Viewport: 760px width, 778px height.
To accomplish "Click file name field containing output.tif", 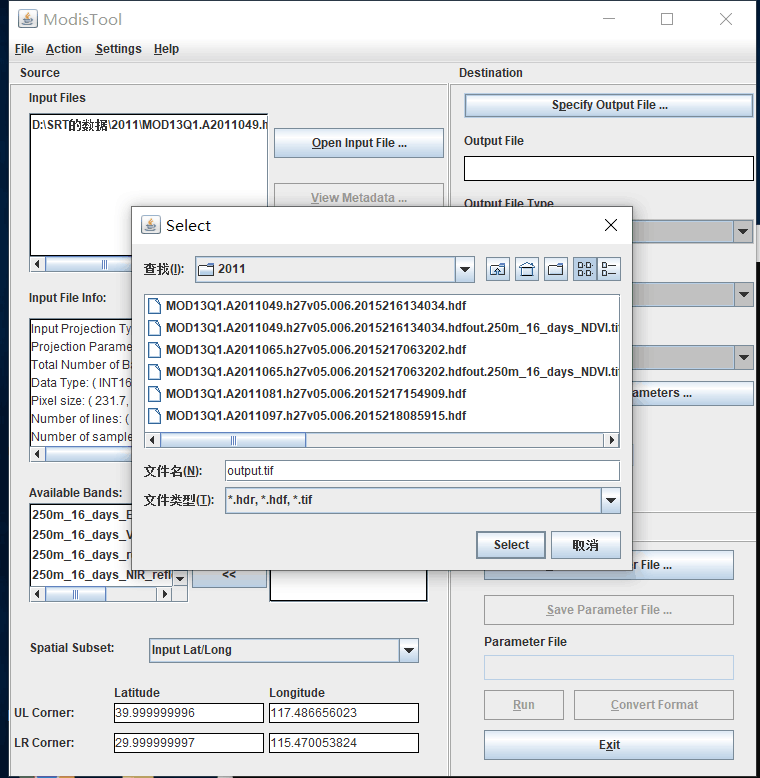I will point(422,471).
